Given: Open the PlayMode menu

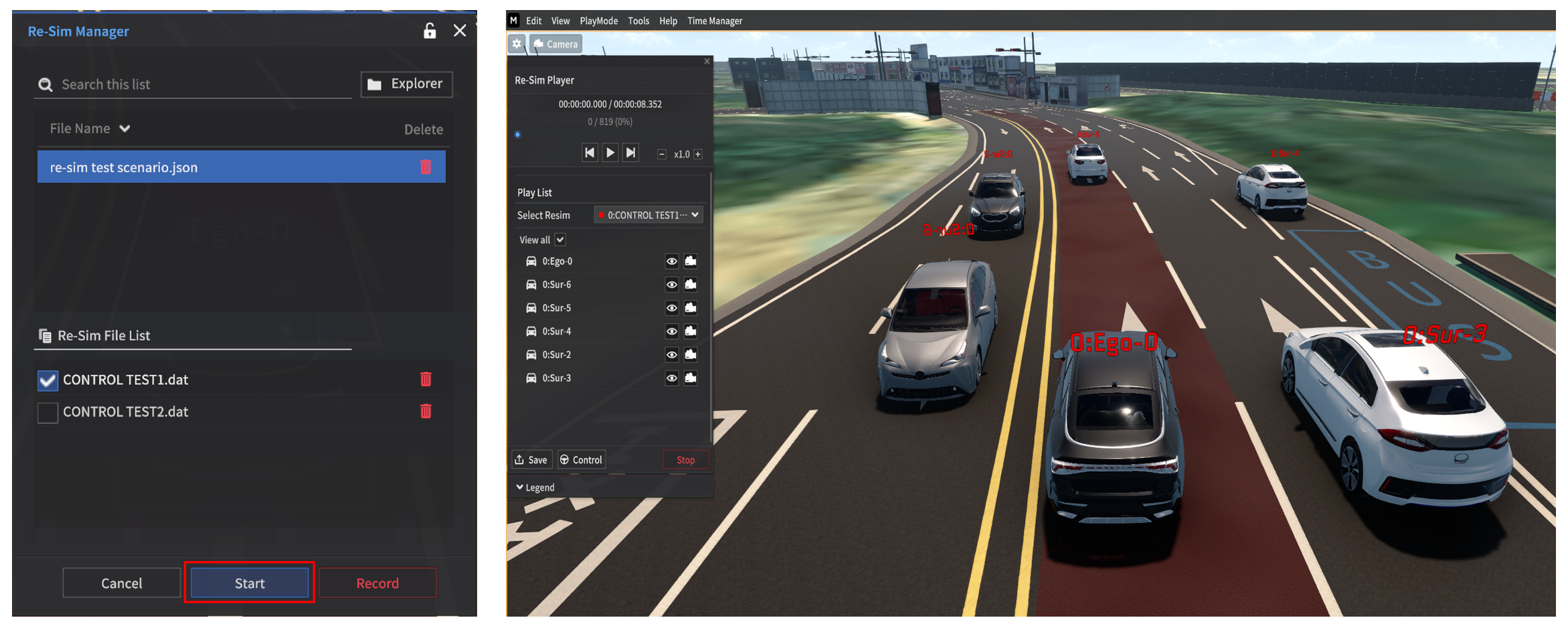Looking at the screenshot, I should point(598,21).
